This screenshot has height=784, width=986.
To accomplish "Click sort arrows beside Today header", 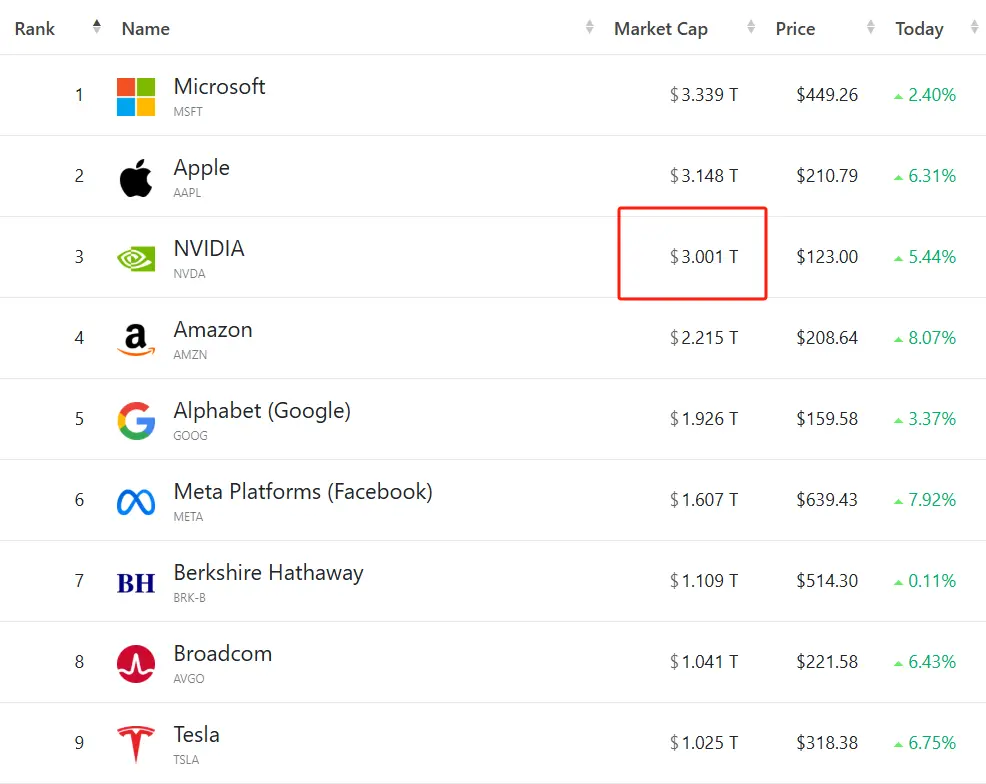I will pos(974,27).
